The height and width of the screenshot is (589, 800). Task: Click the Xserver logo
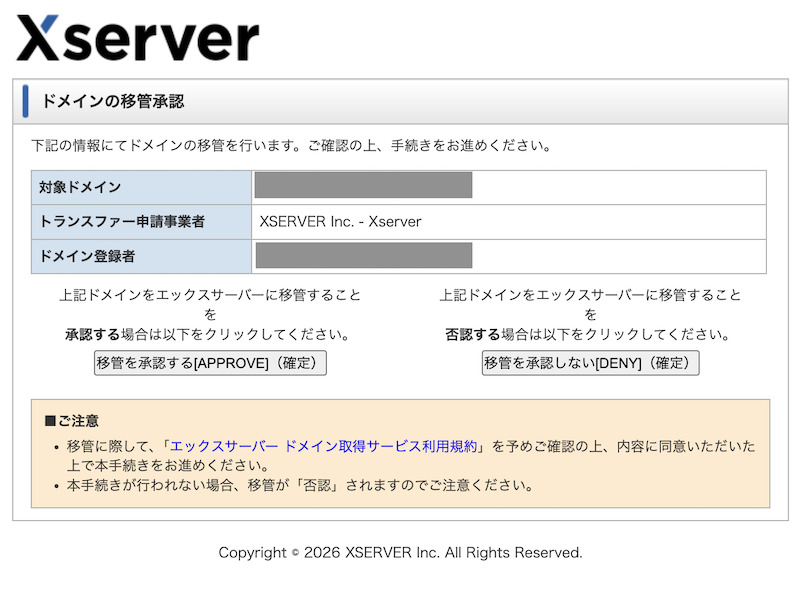pyautogui.click(x=138, y=38)
